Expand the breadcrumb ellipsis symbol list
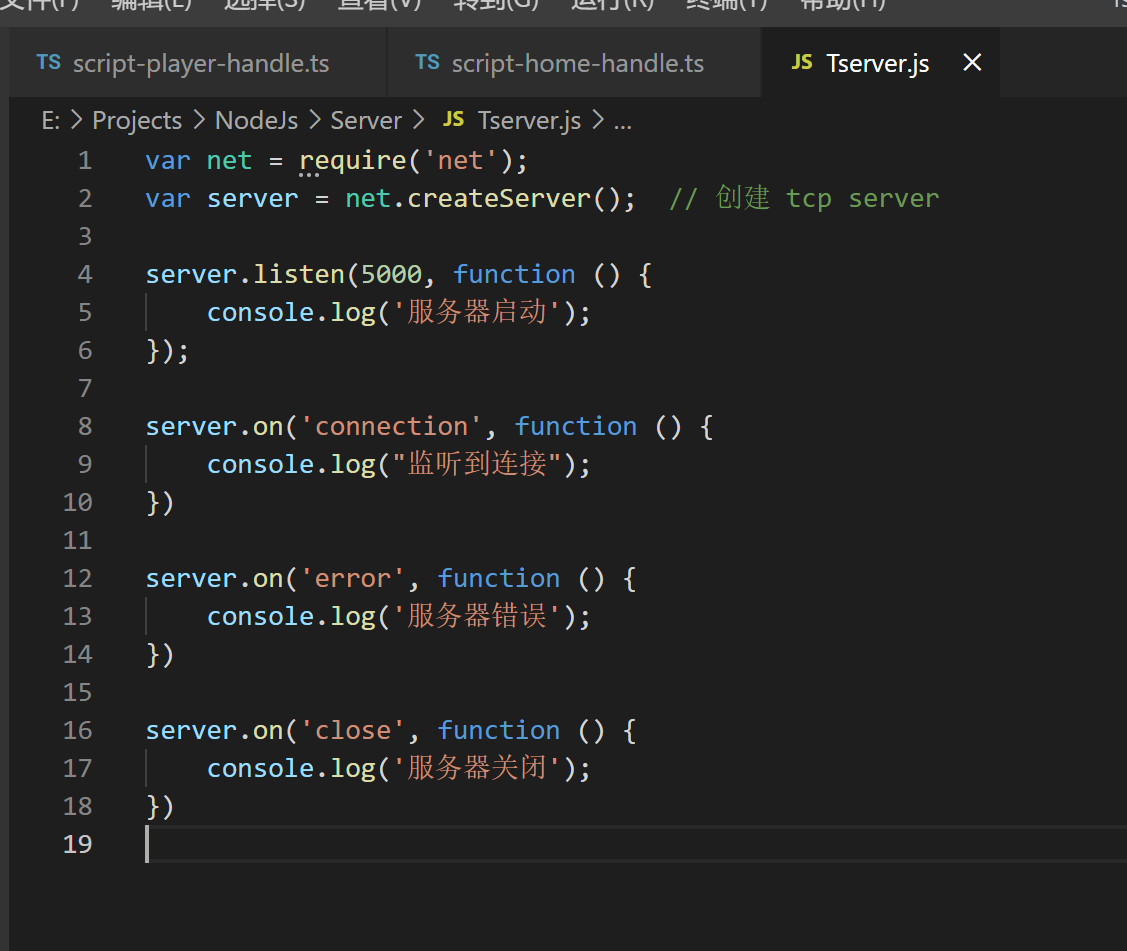This screenshot has width=1127, height=951. coord(622,121)
